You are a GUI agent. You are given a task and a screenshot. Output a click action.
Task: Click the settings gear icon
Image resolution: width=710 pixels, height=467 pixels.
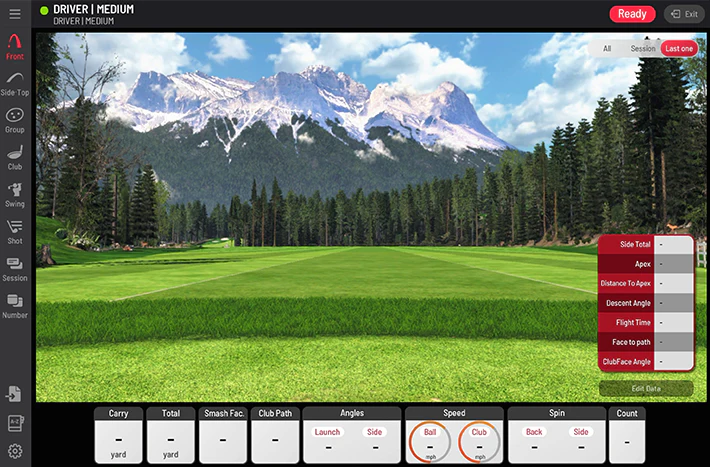tap(15, 451)
